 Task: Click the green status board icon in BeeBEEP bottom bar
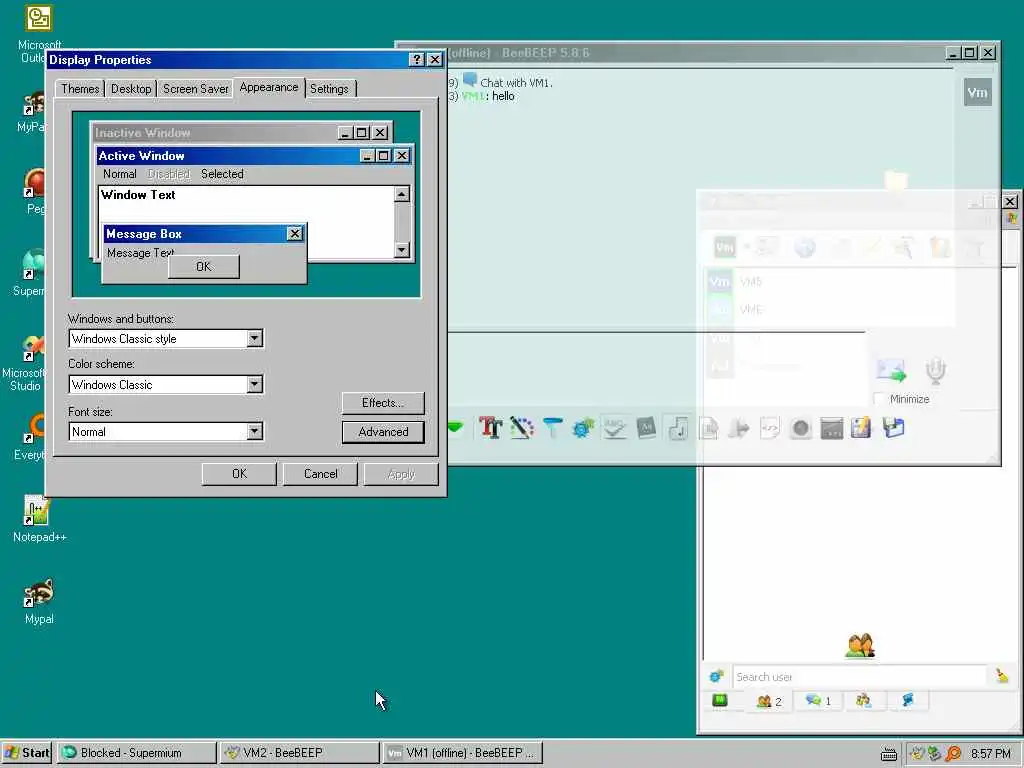[x=720, y=700]
